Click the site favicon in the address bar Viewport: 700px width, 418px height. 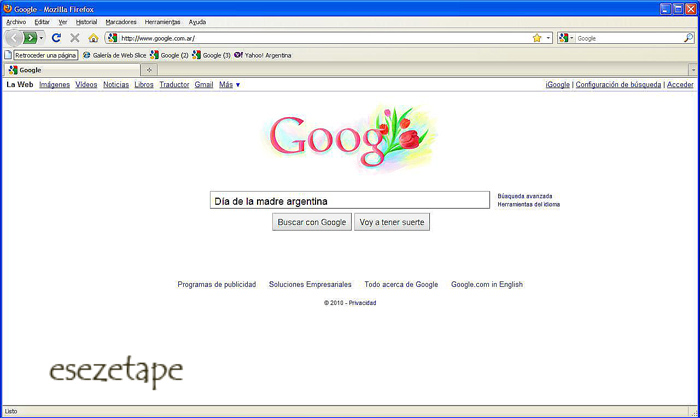pos(112,38)
